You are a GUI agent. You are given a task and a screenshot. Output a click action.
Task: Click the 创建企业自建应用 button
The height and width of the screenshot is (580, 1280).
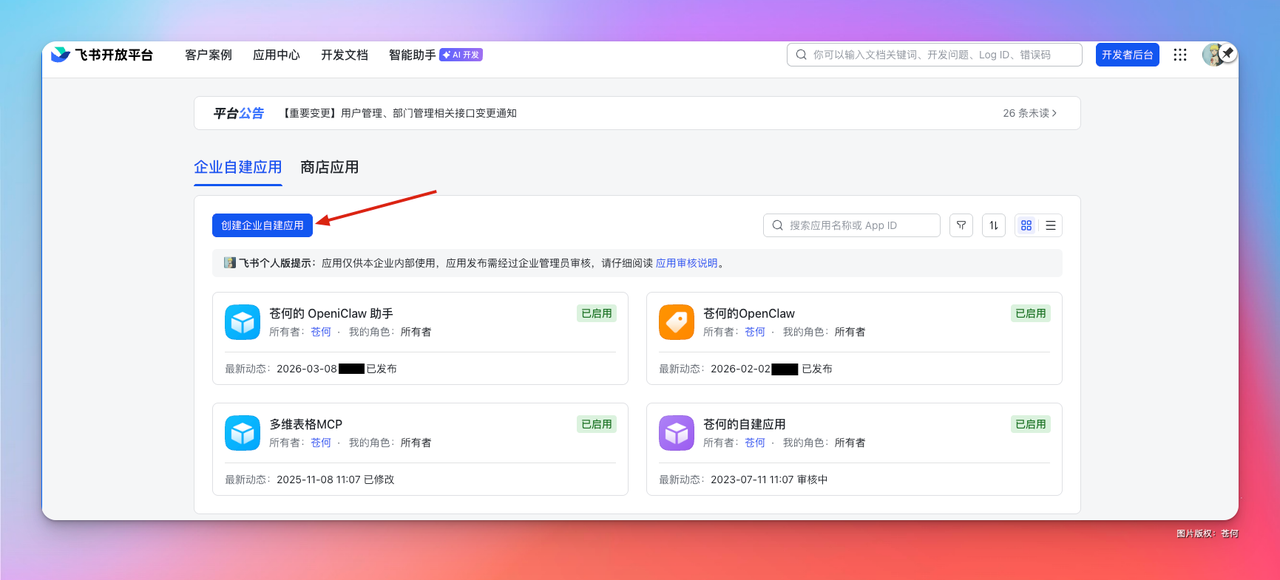point(262,225)
